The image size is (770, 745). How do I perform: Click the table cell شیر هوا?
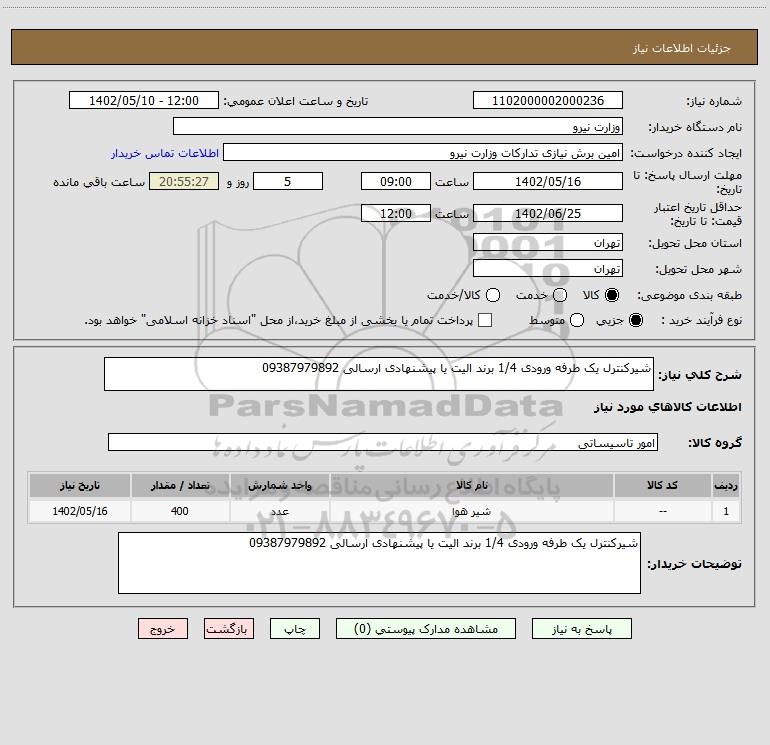[x=471, y=511]
